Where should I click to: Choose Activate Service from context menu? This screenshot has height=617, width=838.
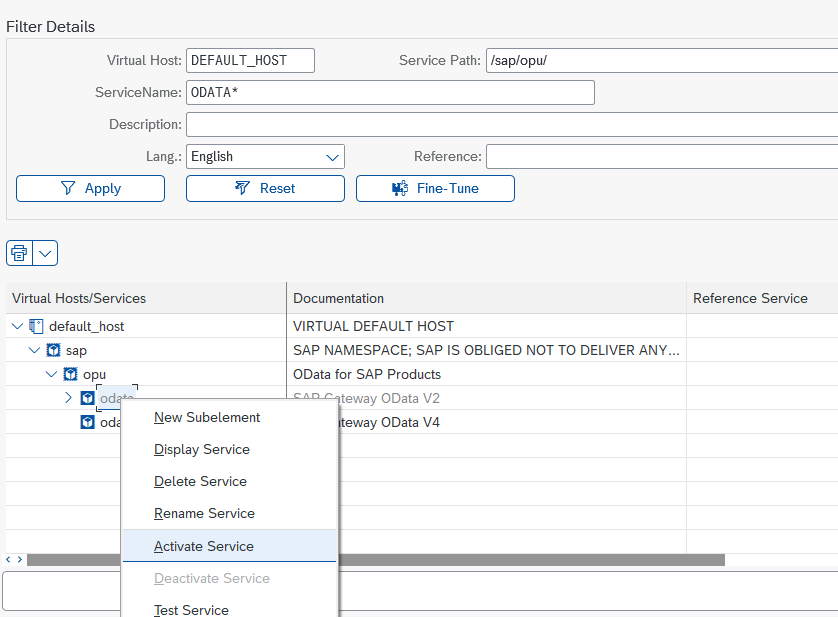[x=204, y=546]
